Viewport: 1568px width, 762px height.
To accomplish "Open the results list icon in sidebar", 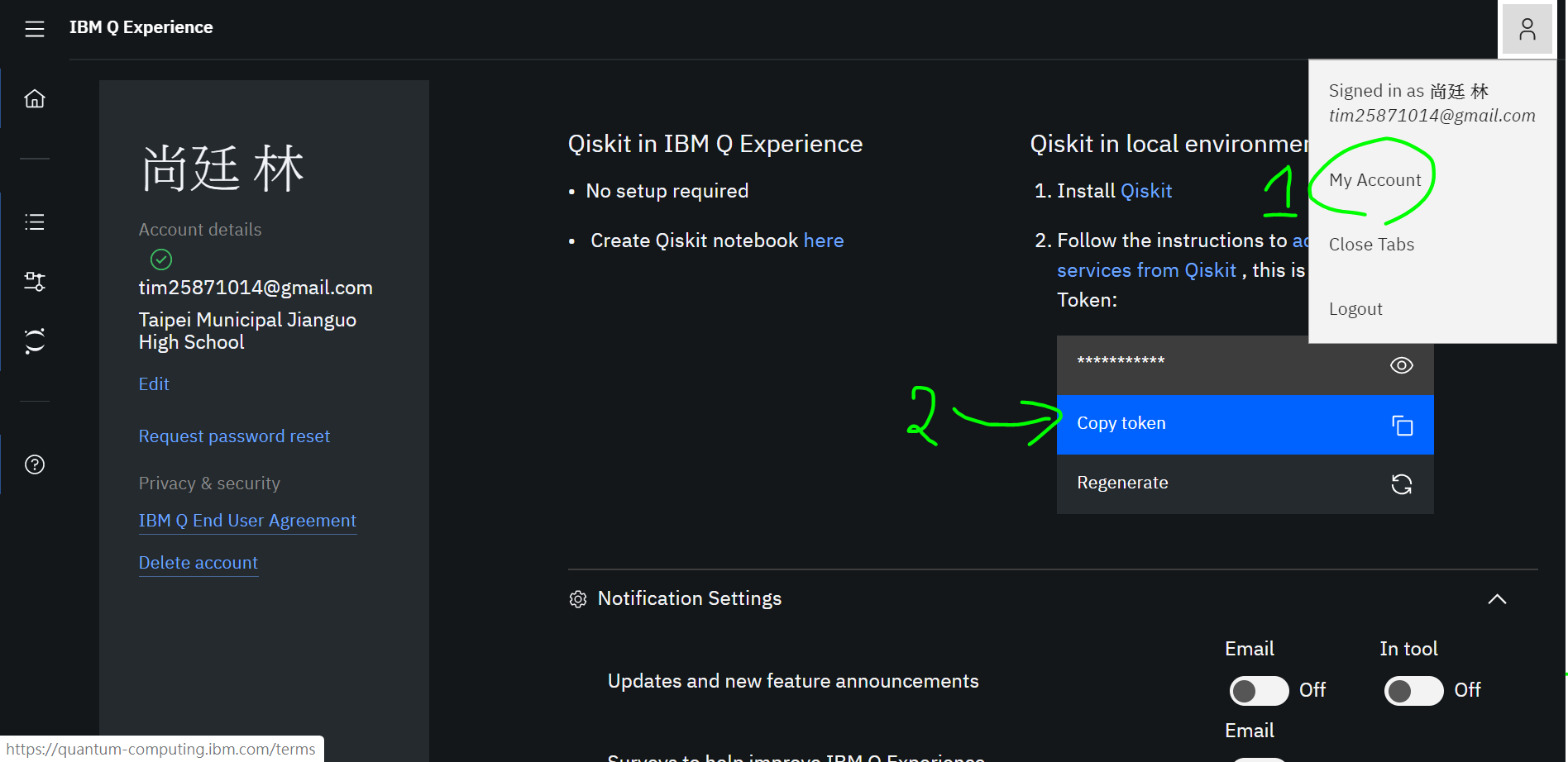I will pos(35,221).
